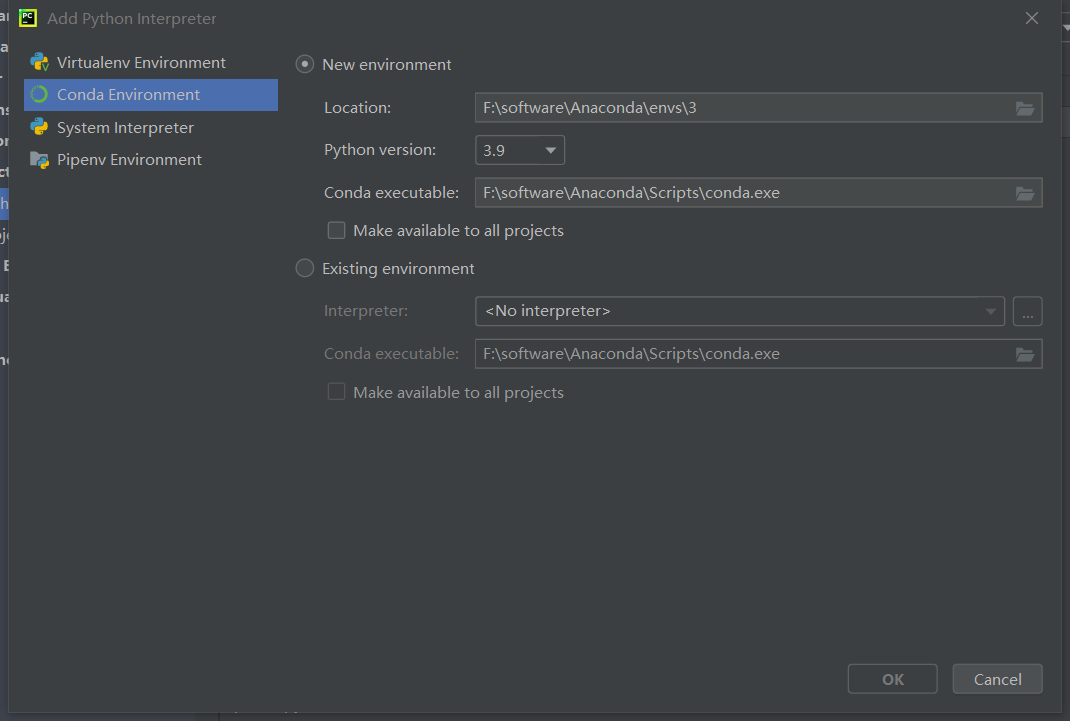1070x721 pixels.
Task: Enable Make available to all projects
Action: coord(336,230)
